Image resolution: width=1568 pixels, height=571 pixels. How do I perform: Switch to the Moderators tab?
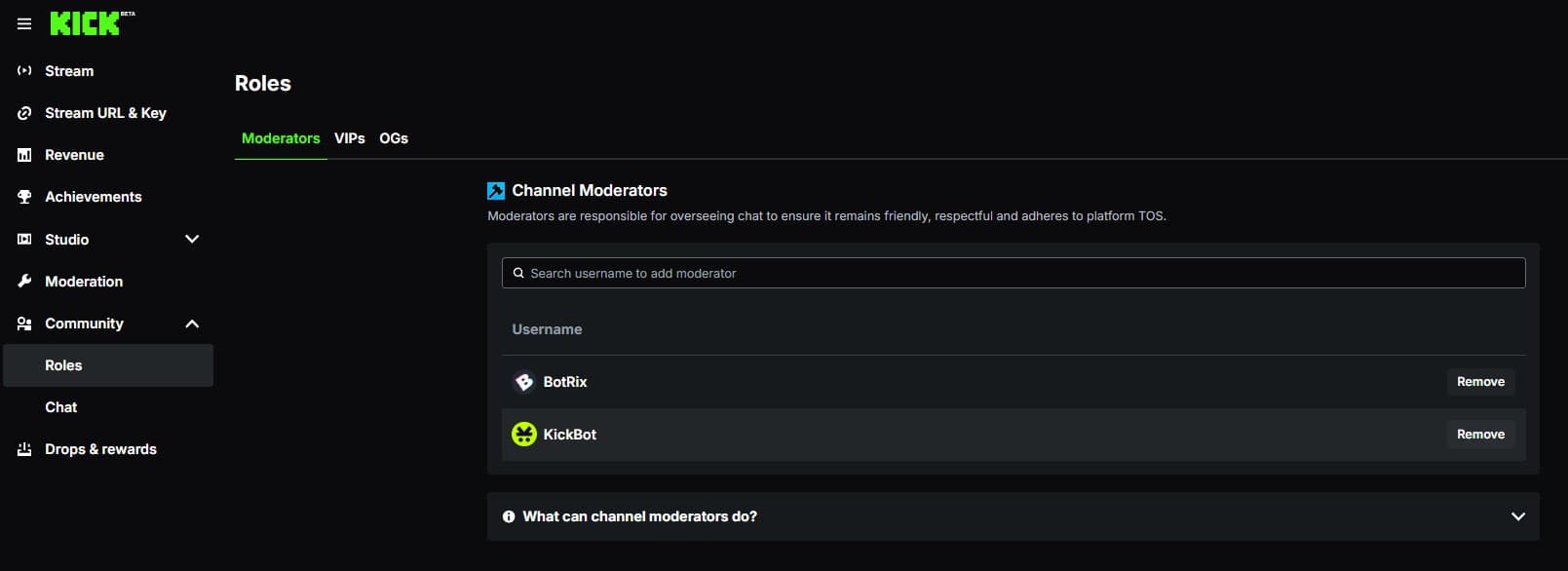[281, 138]
